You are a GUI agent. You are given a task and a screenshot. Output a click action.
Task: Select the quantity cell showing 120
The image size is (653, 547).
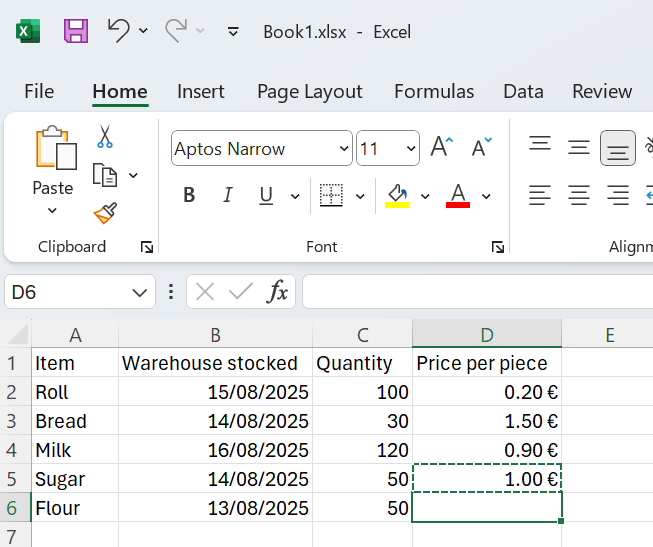(x=362, y=450)
